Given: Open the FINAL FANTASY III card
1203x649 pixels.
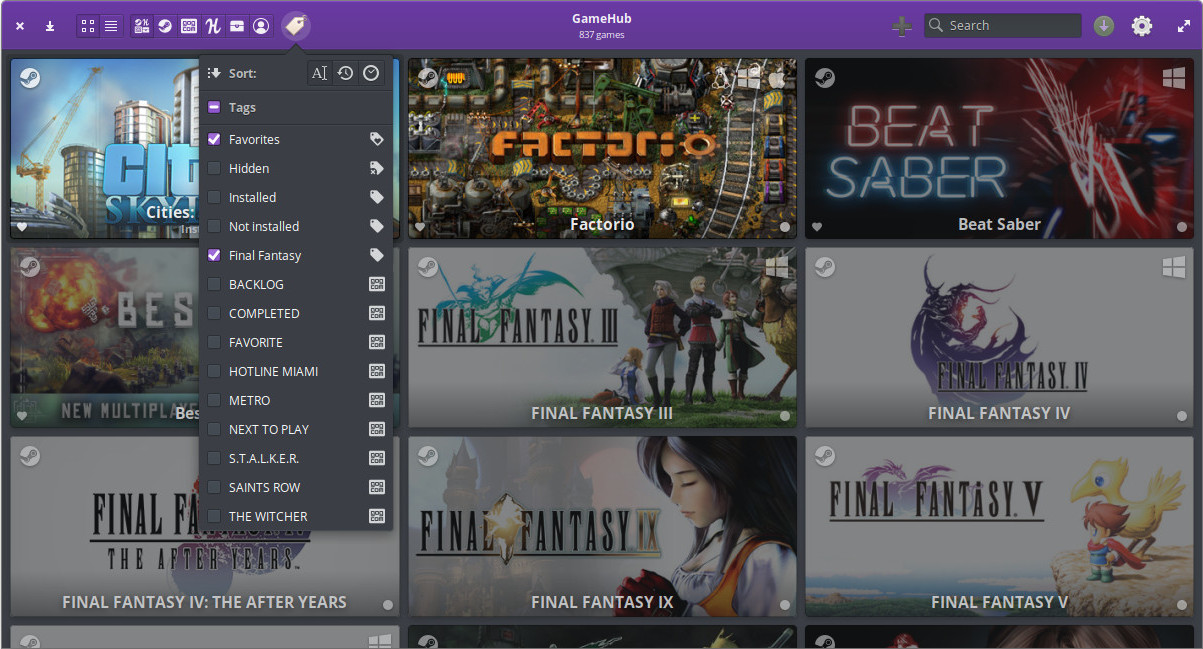Looking at the screenshot, I should point(602,337).
